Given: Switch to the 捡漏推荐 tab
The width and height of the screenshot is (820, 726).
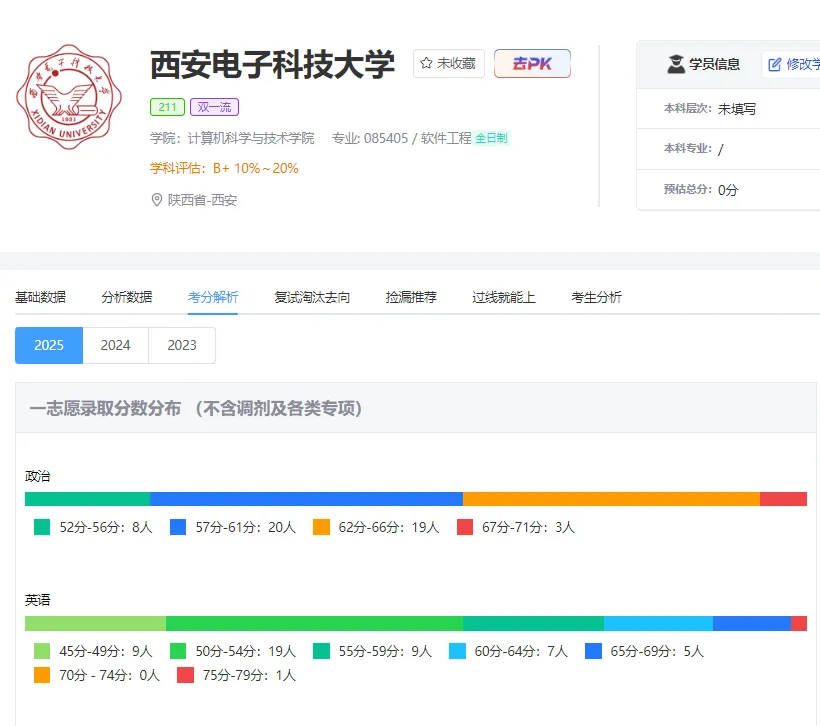Looking at the screenshot, I should click(411, 297).
